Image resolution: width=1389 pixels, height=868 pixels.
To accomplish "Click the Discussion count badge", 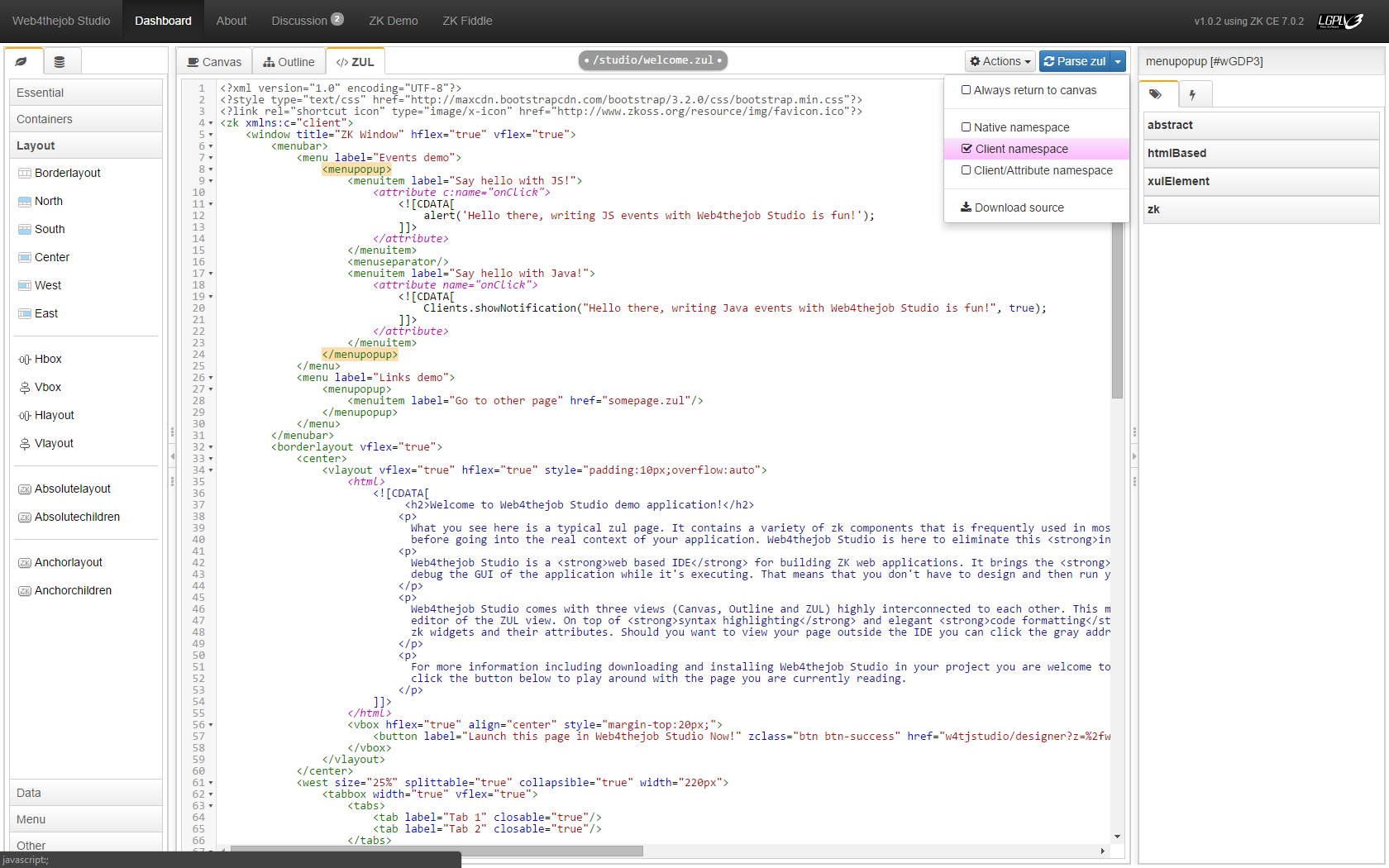I will (x=337, y=19).
